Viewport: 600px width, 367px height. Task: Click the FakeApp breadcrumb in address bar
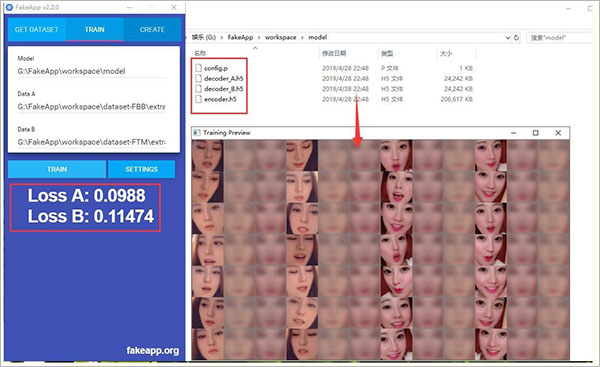pos(240,37)
